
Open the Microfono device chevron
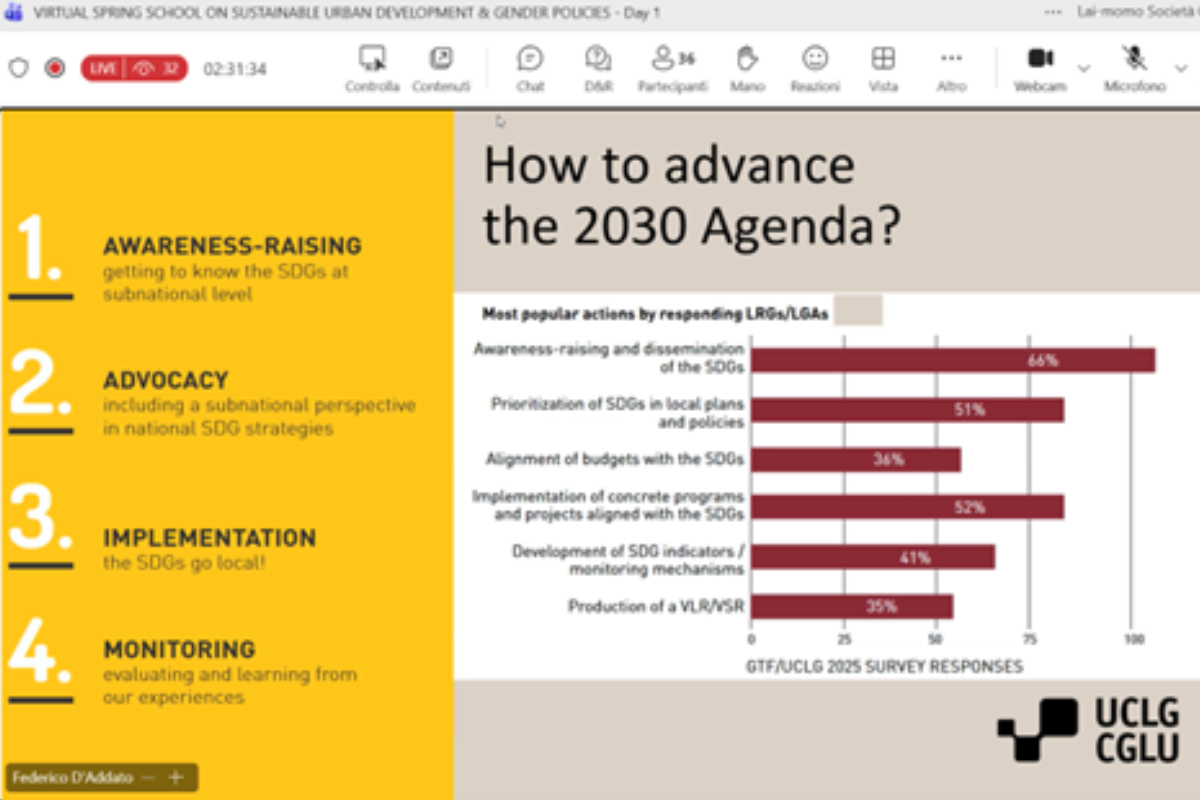1179,68
